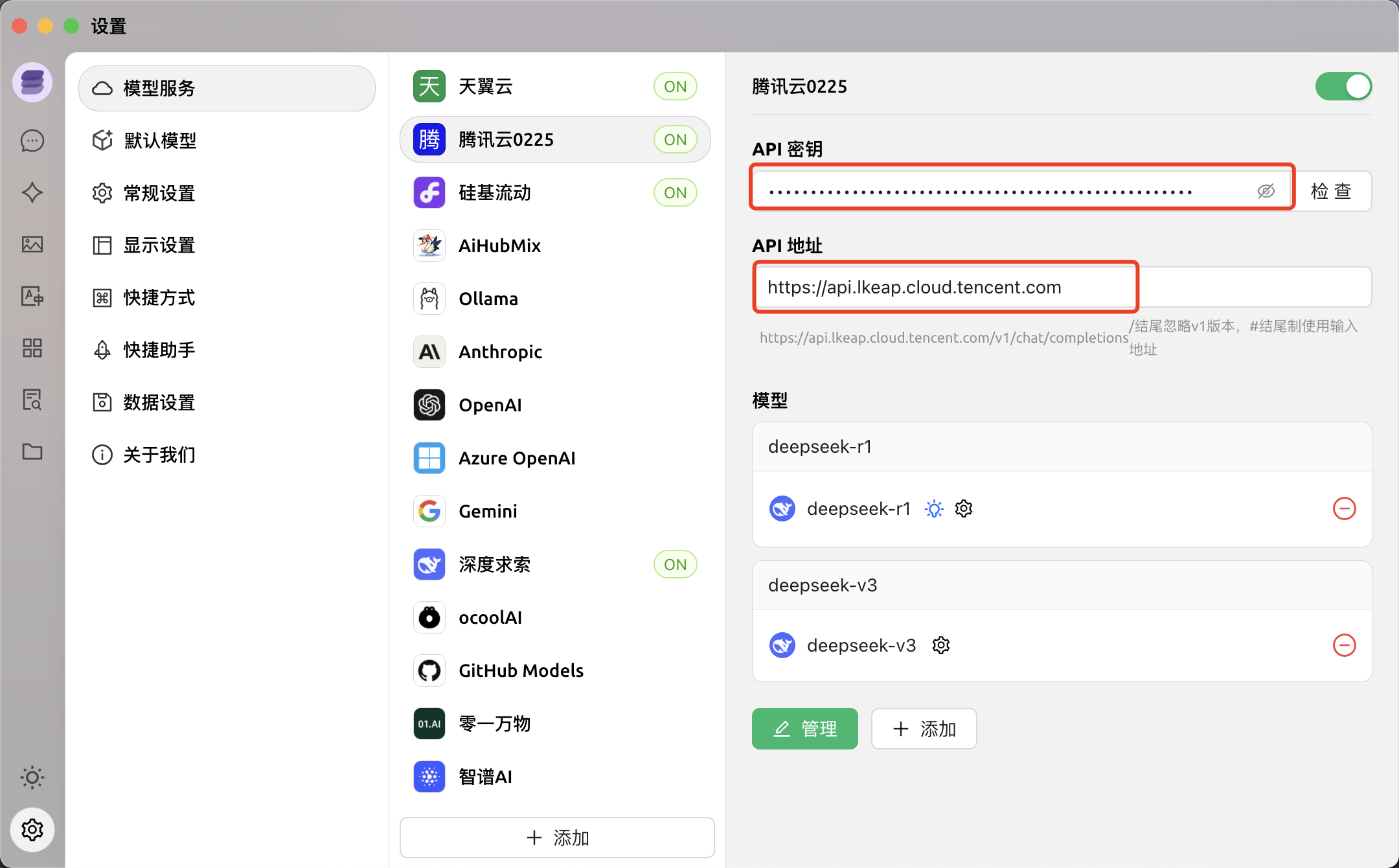Screen dimensions: 1399x868
Task: Click into the API 地址 input field
Action: coord(1062,287)
